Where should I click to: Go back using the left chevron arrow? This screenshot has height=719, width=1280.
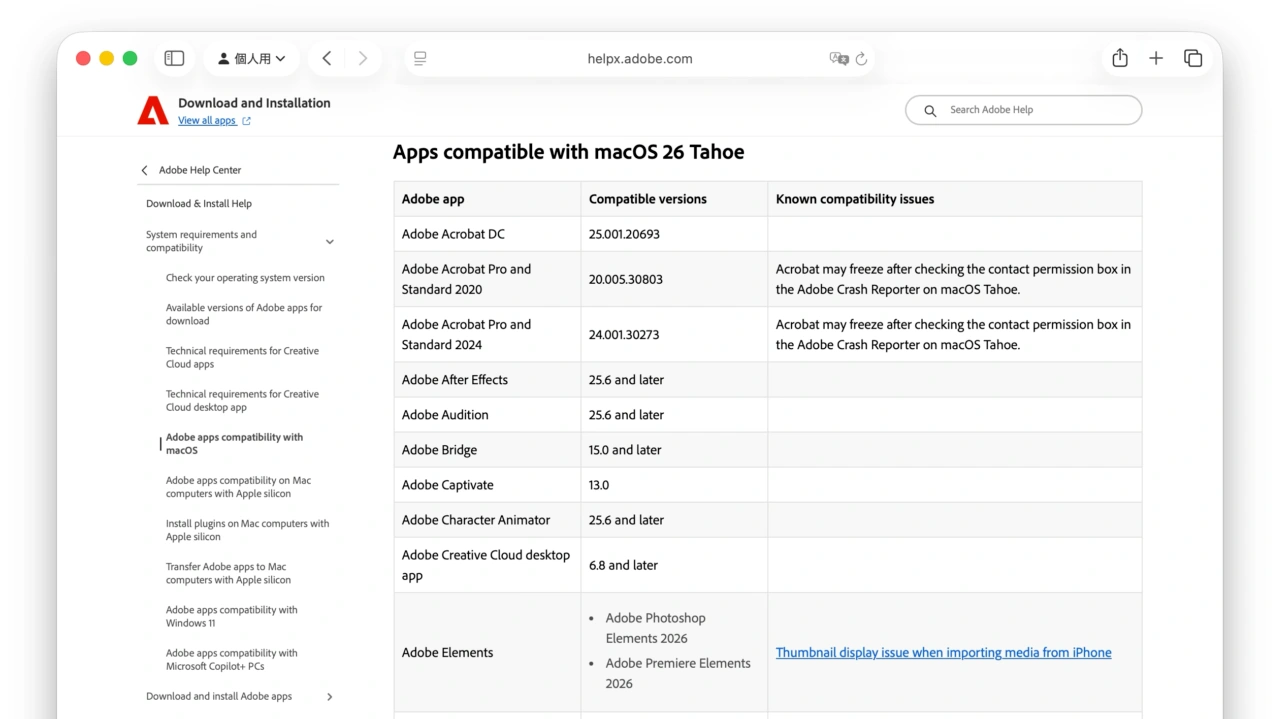(x=326, y=58)
